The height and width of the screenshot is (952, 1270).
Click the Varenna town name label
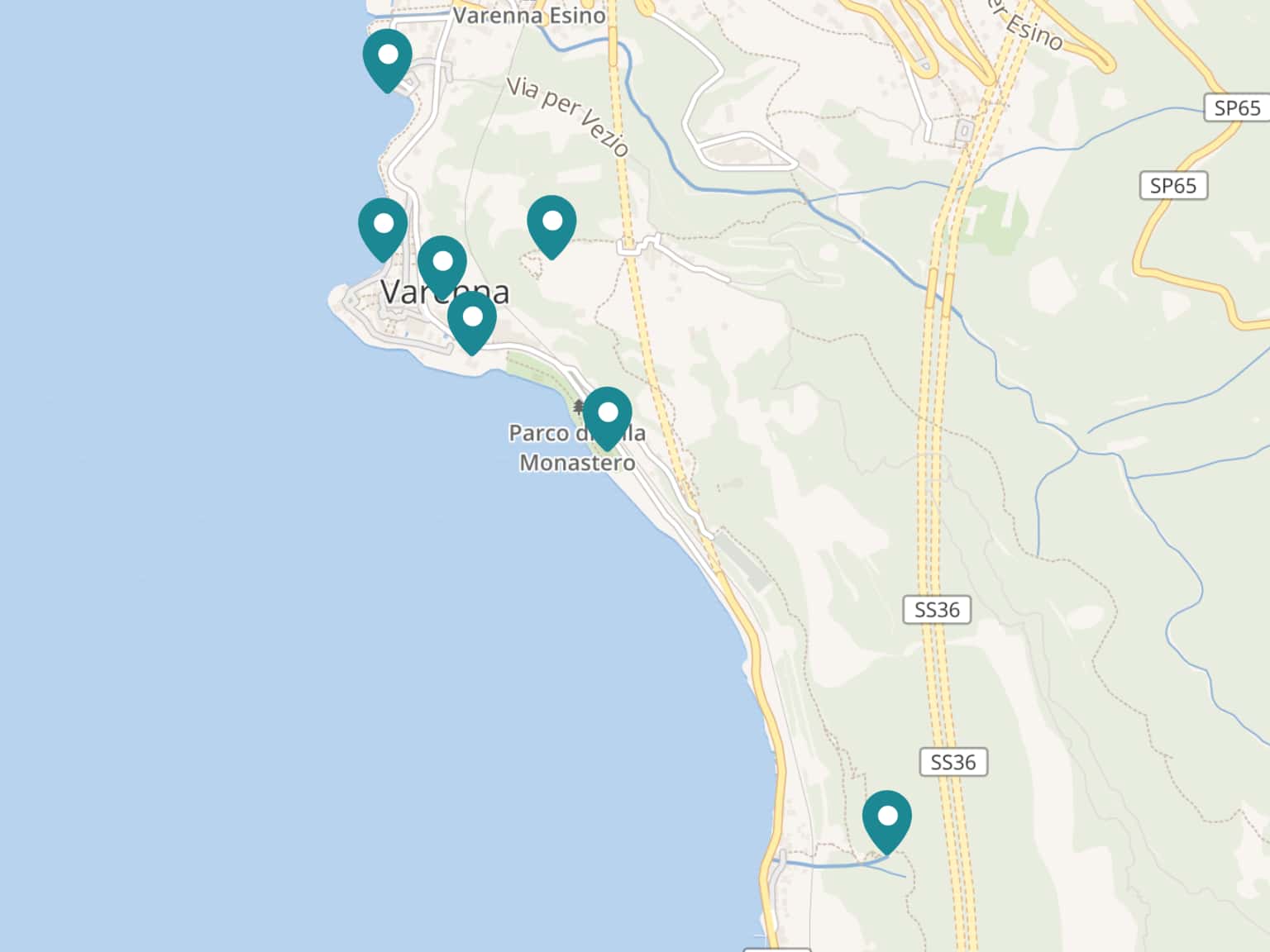445,292
